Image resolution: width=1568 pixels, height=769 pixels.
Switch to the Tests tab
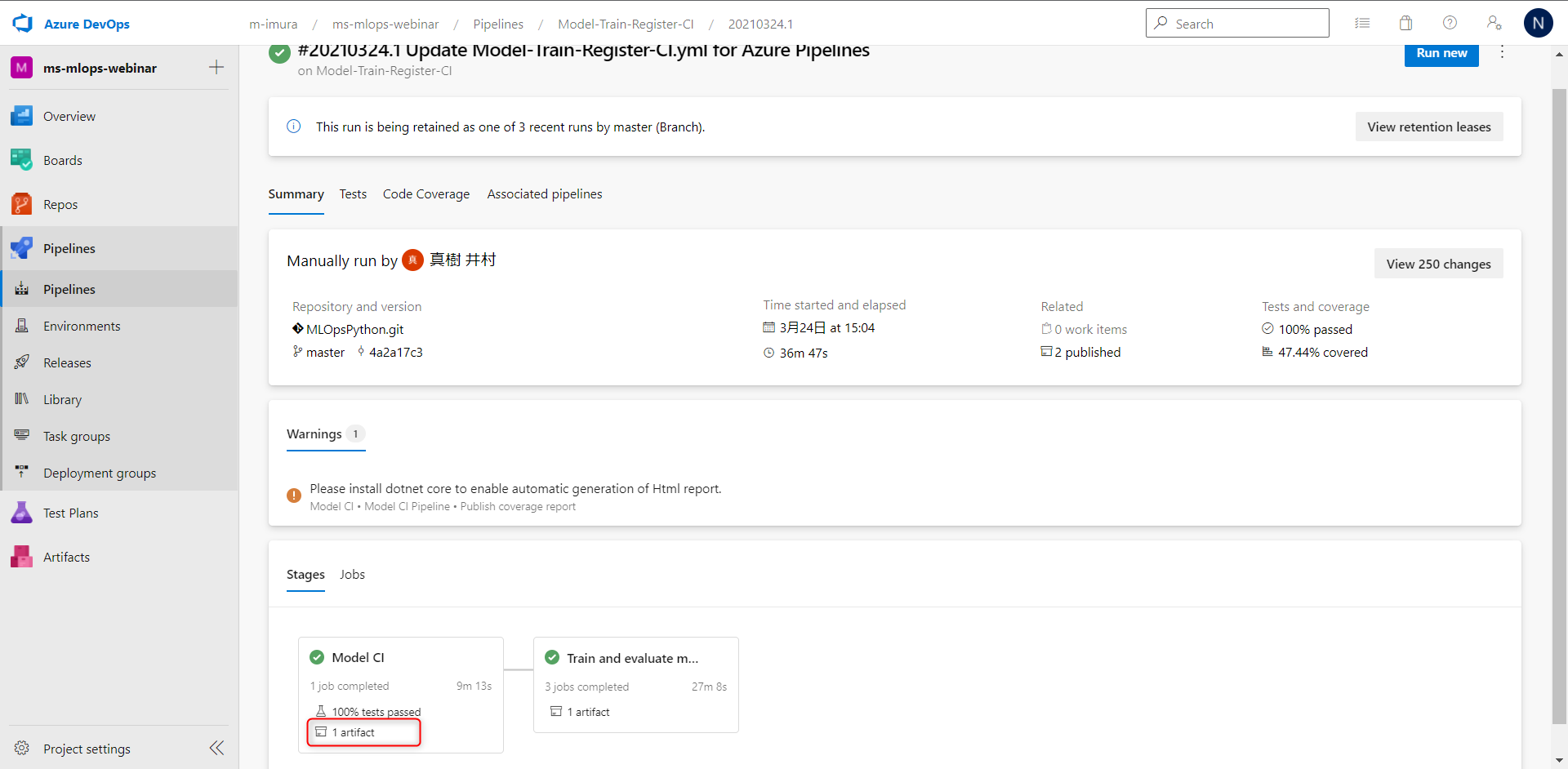click(353, 194)
